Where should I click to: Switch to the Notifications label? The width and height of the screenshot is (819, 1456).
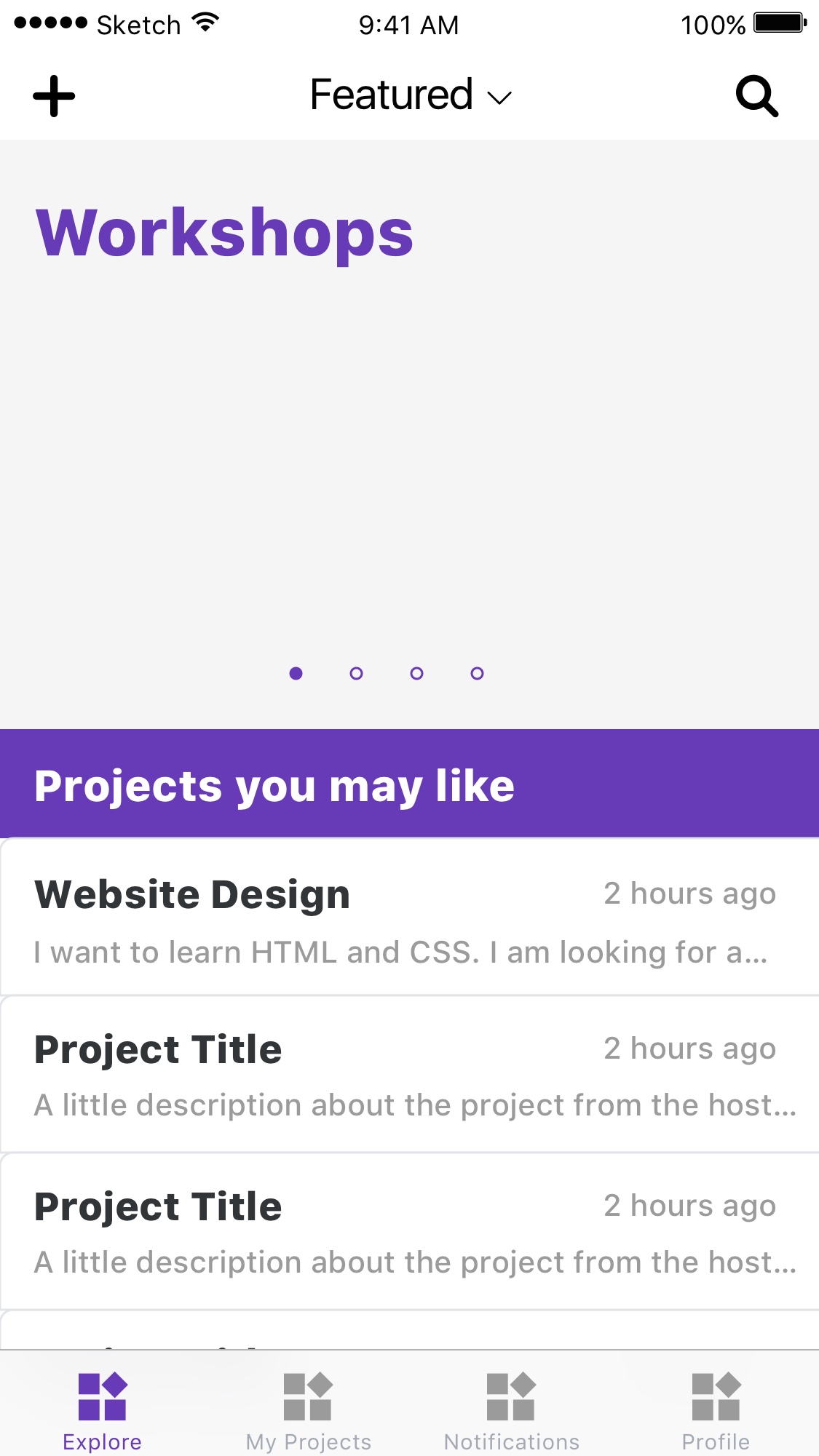(511, 1441)
